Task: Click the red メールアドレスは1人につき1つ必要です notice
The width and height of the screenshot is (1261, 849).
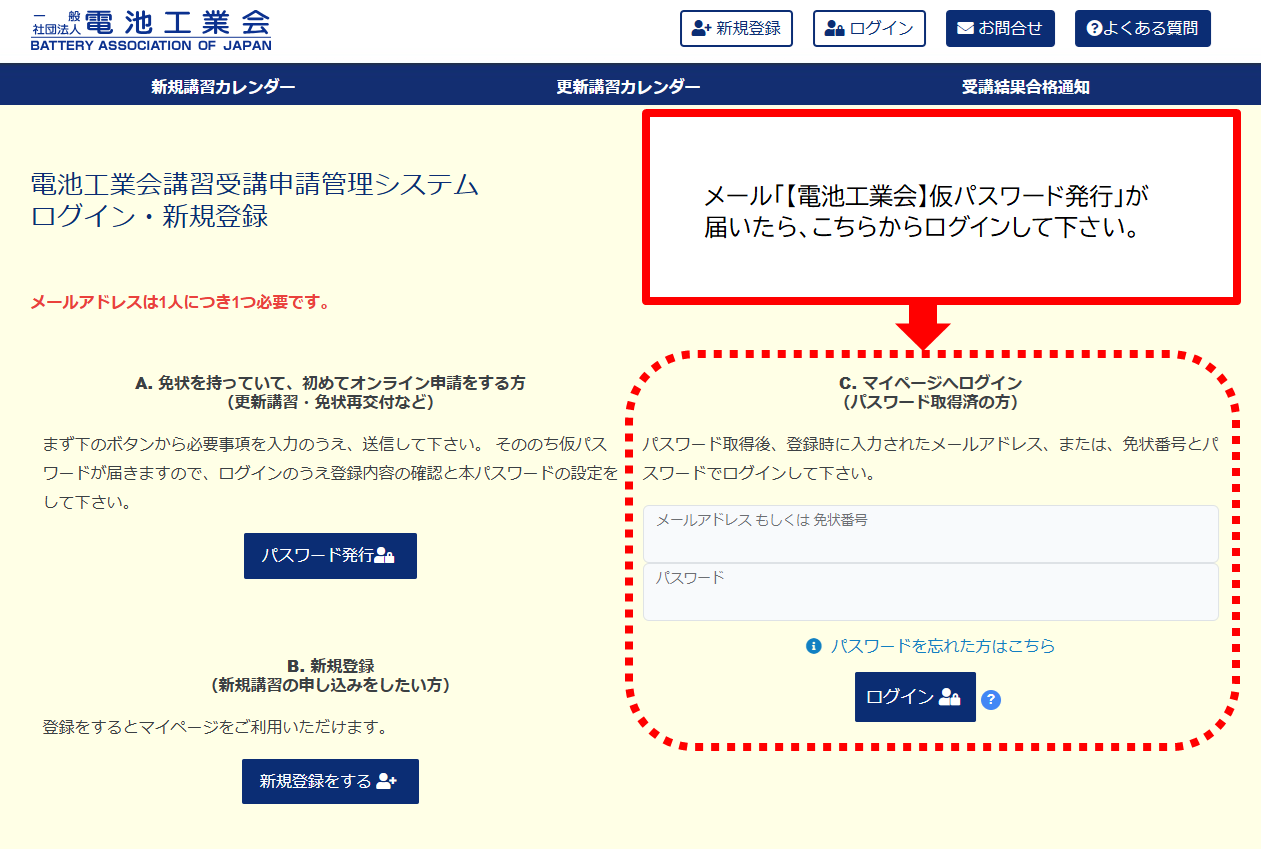Action: (x=180, y=302)
